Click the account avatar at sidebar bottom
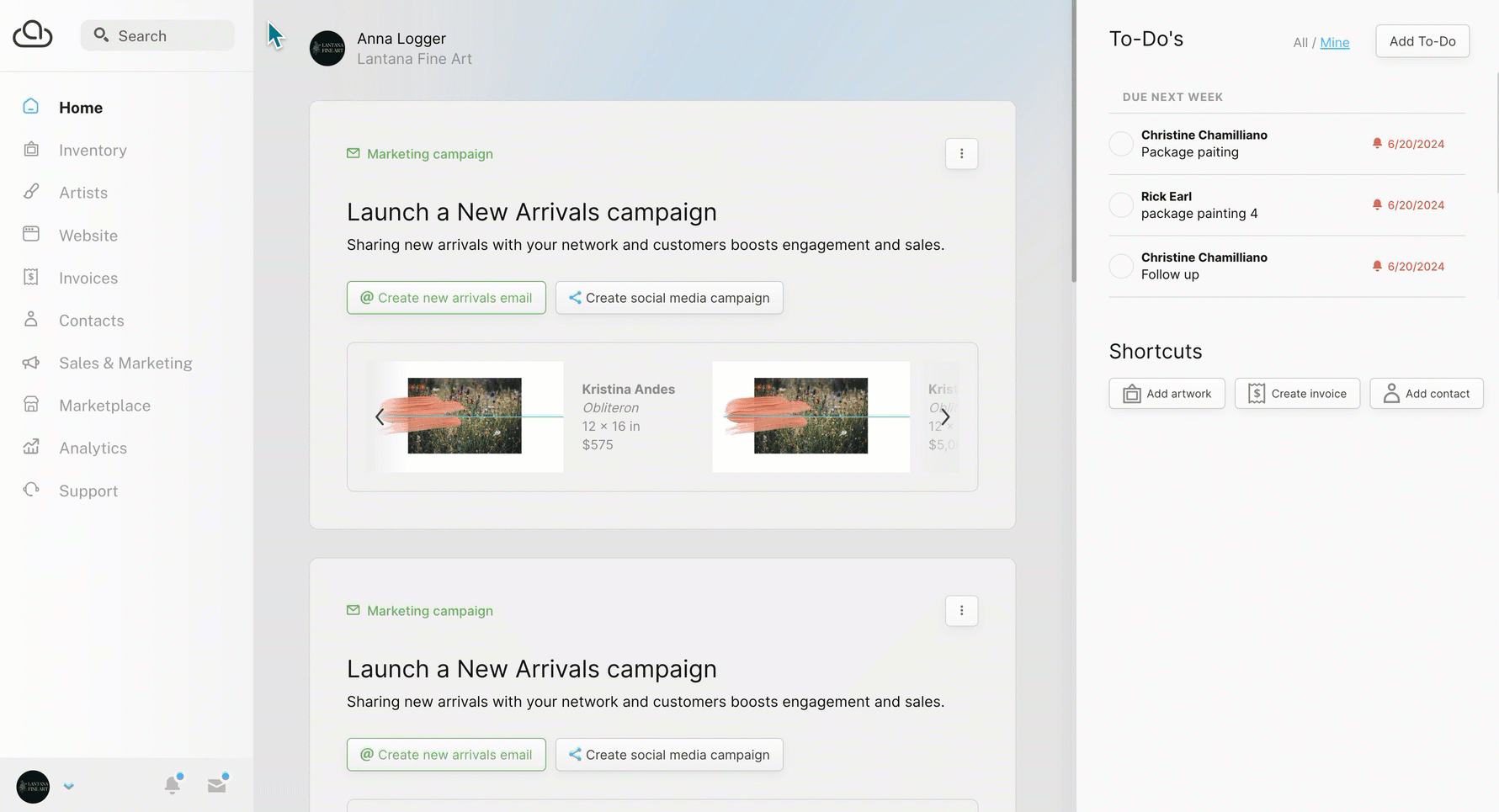This screenshot has height=812, width=1499. (x=33, y=787)
